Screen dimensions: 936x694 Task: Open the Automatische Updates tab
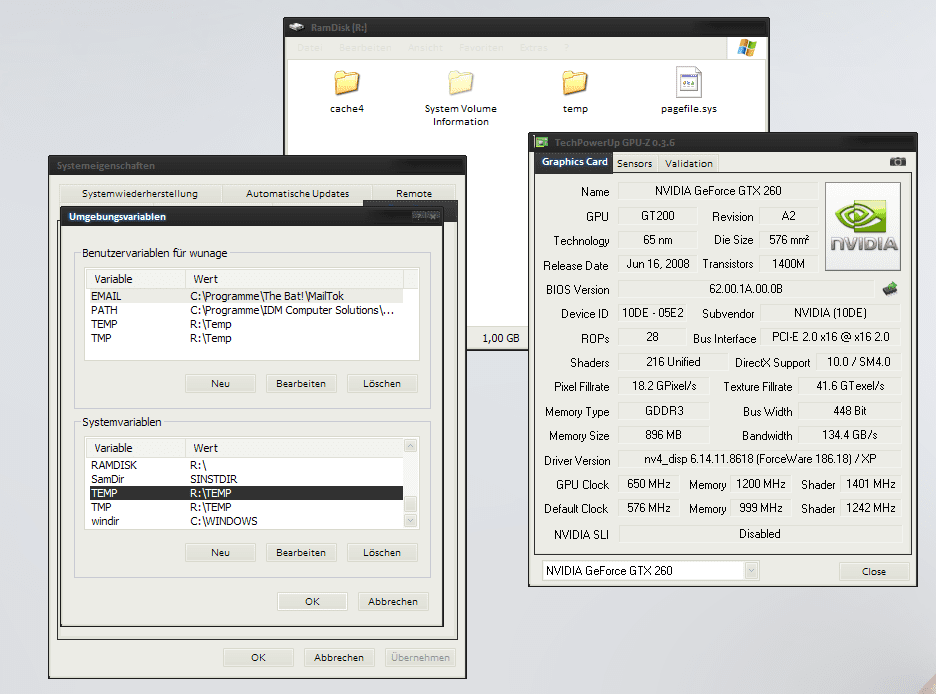coord(297,193)
